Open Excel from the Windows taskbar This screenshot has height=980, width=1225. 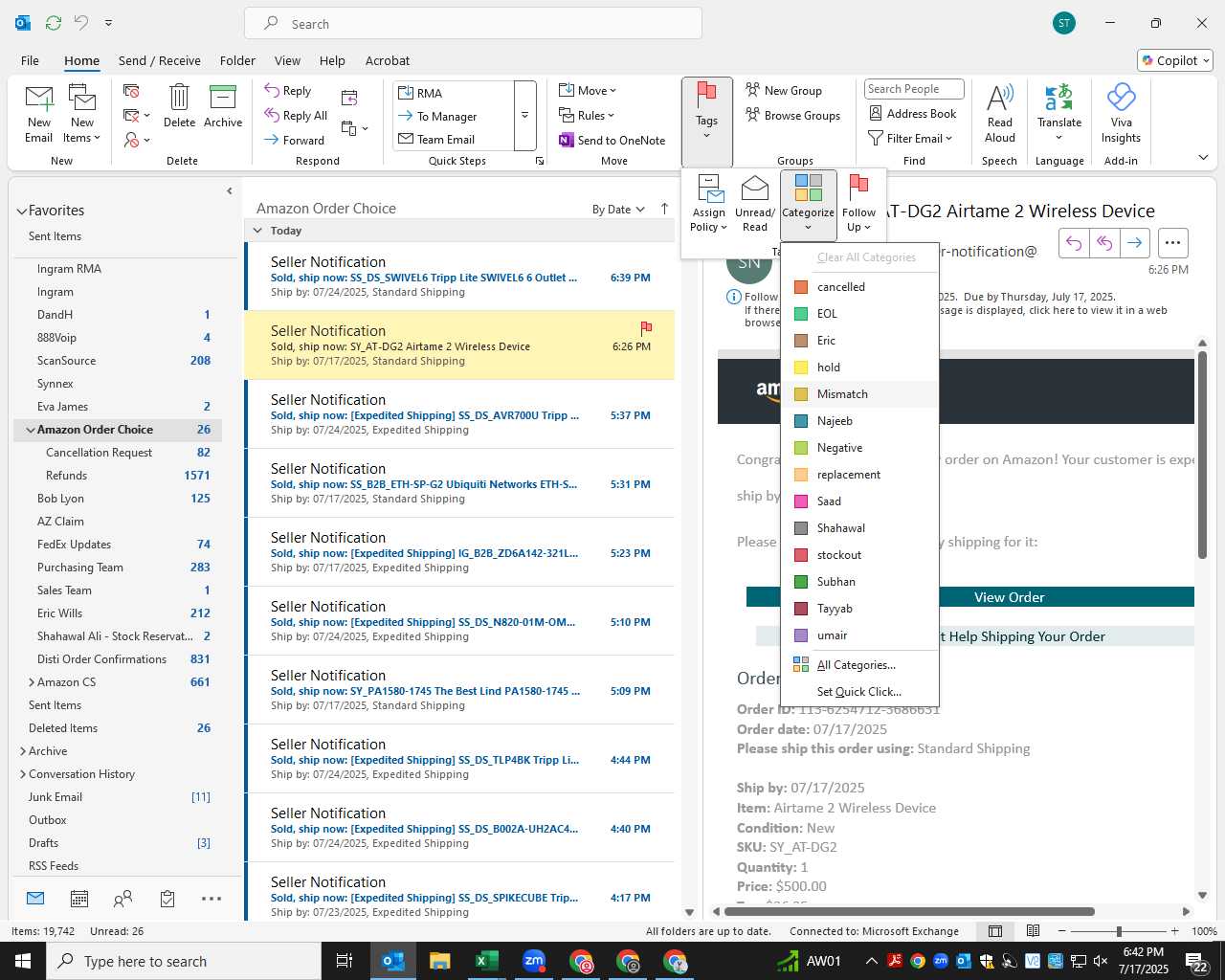tap(486, 961)
